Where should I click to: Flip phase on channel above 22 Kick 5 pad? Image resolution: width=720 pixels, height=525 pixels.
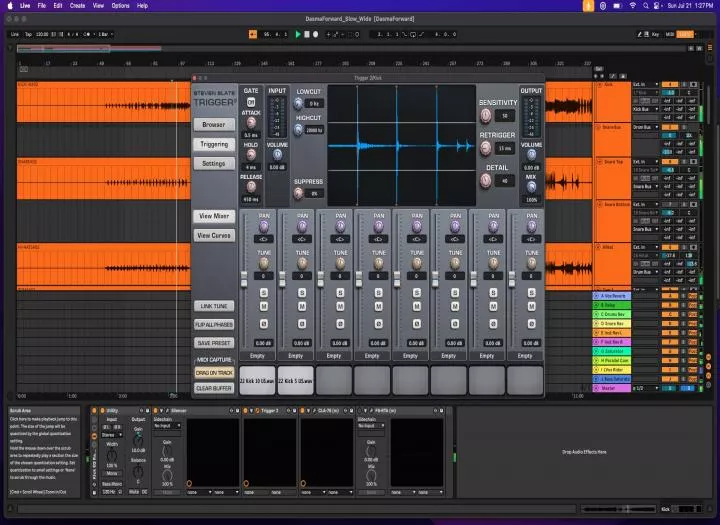point(302,324)
